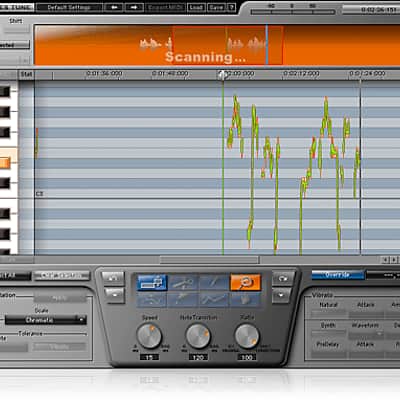Click the highlighted orange piano key
Screen dimensions: 400x400
(5, 163)
